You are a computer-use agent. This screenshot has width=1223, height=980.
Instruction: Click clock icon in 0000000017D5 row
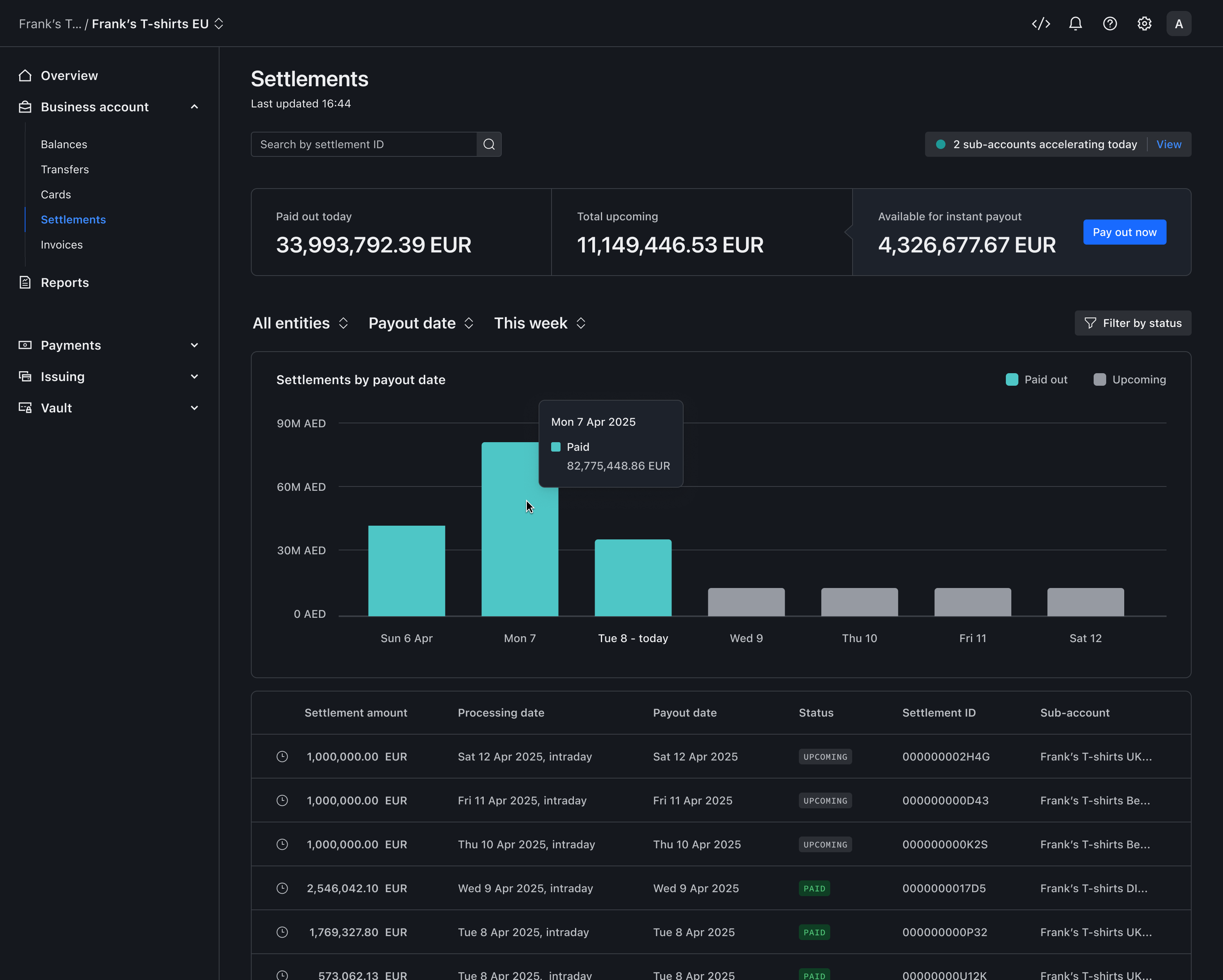point(282,888)
